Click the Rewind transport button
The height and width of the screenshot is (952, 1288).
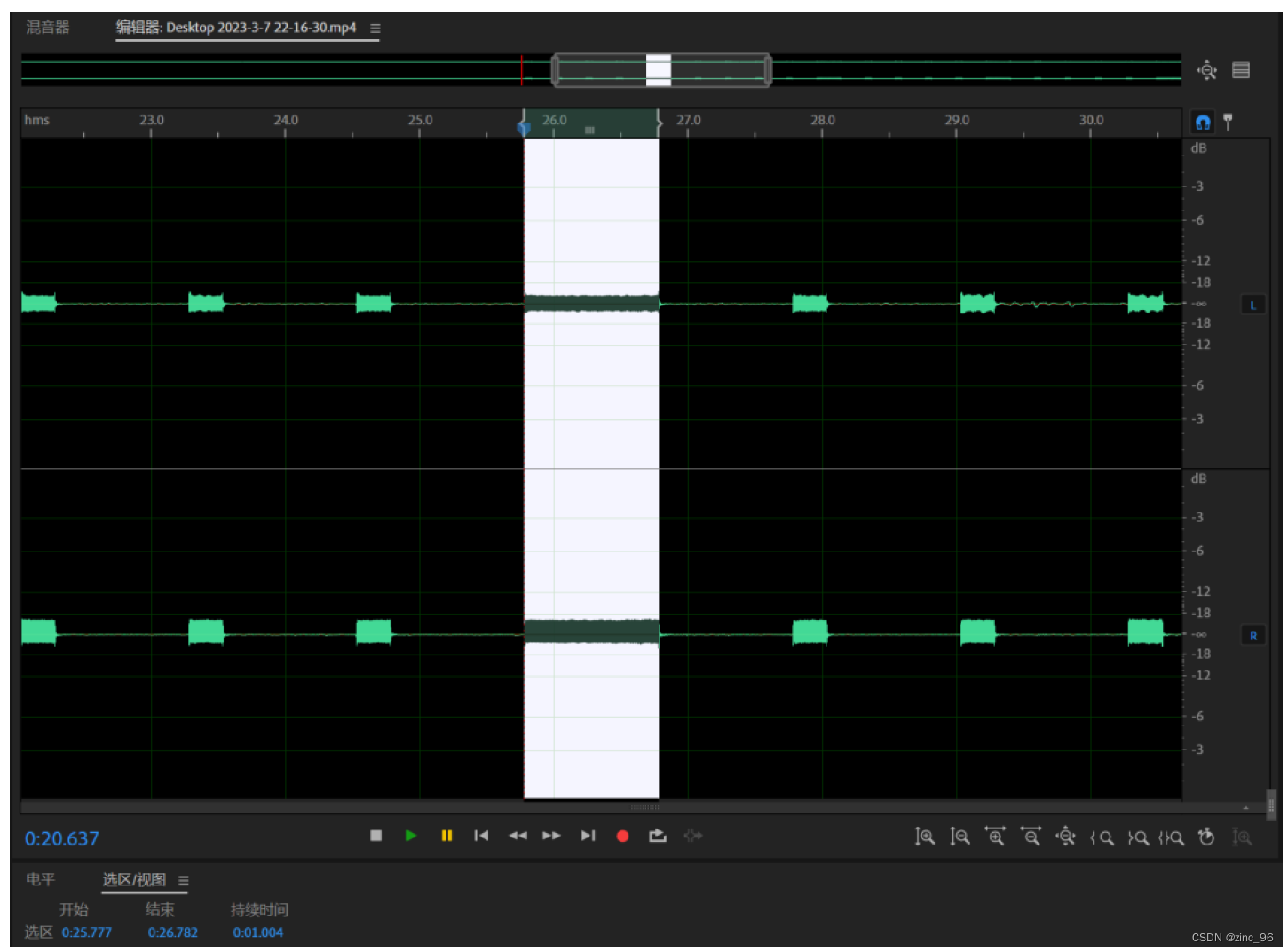(518, 836)
